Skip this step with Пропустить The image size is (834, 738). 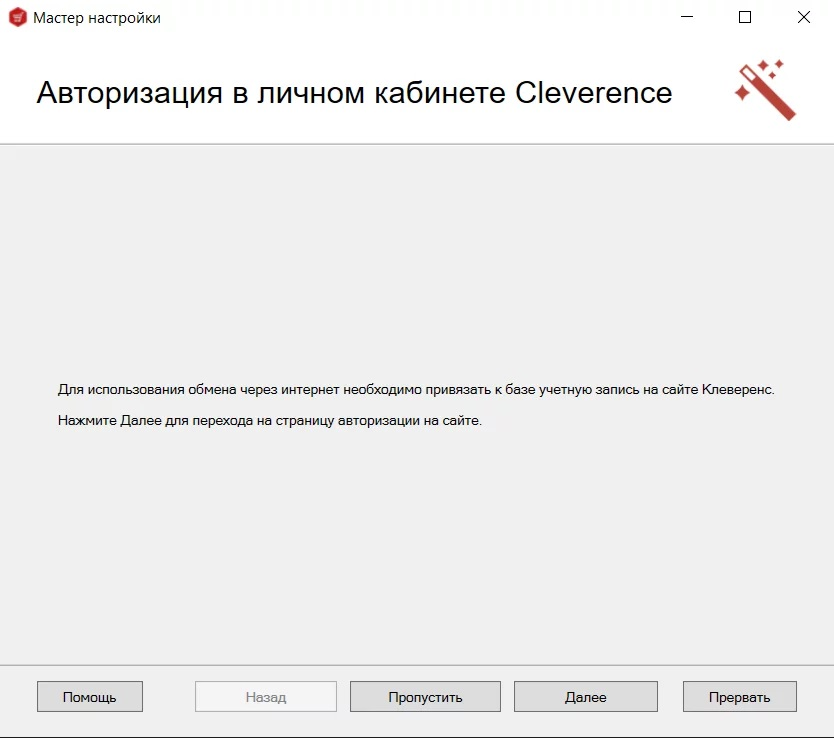click(425, 697)
